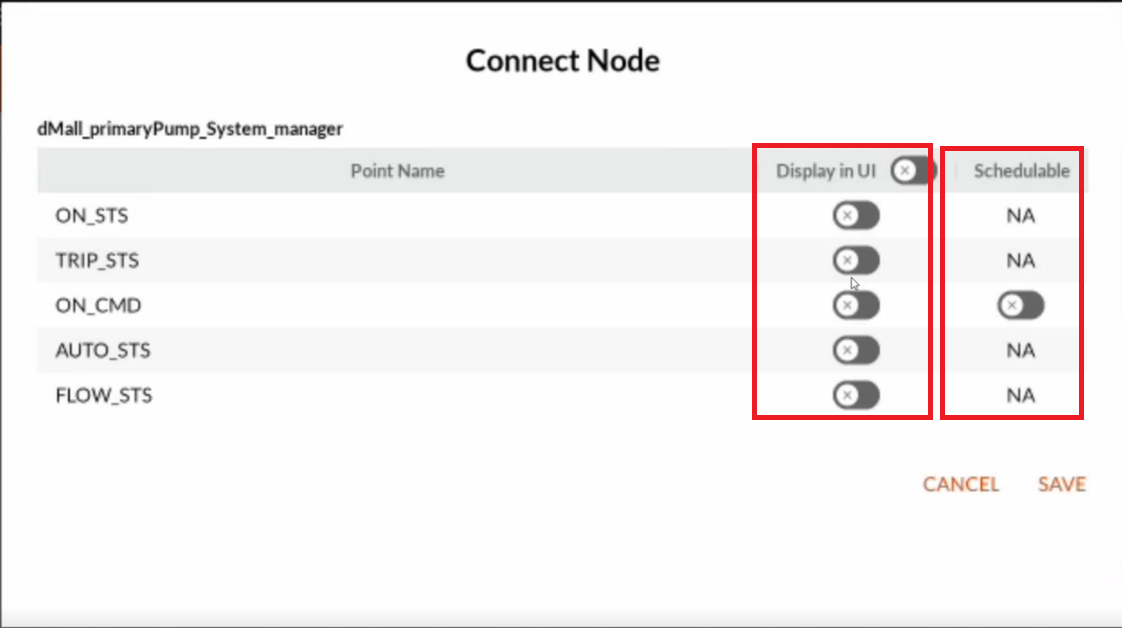This screenshot has width=1128, height=628.
Task: Turn on Display in UI for ON_CMD
Action: (856, 305)
